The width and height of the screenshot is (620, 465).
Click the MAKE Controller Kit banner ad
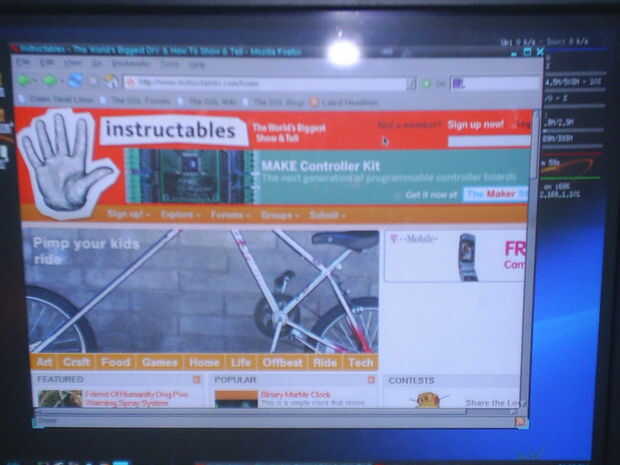(x=327, y=176)
